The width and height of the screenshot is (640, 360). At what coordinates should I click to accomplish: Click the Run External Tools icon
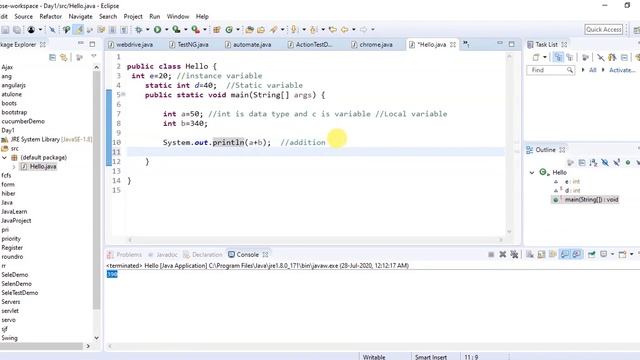click(196, 29)
